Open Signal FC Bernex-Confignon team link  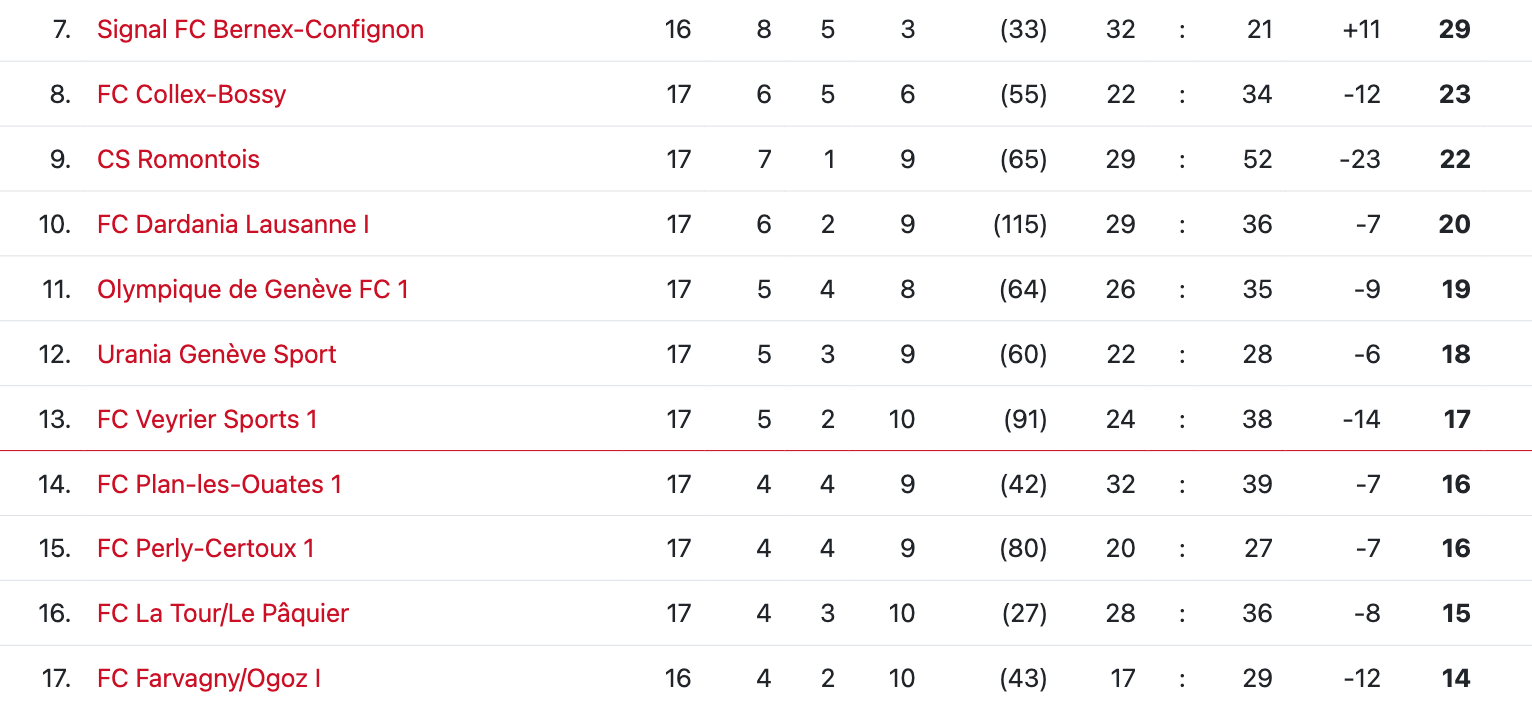260,30
